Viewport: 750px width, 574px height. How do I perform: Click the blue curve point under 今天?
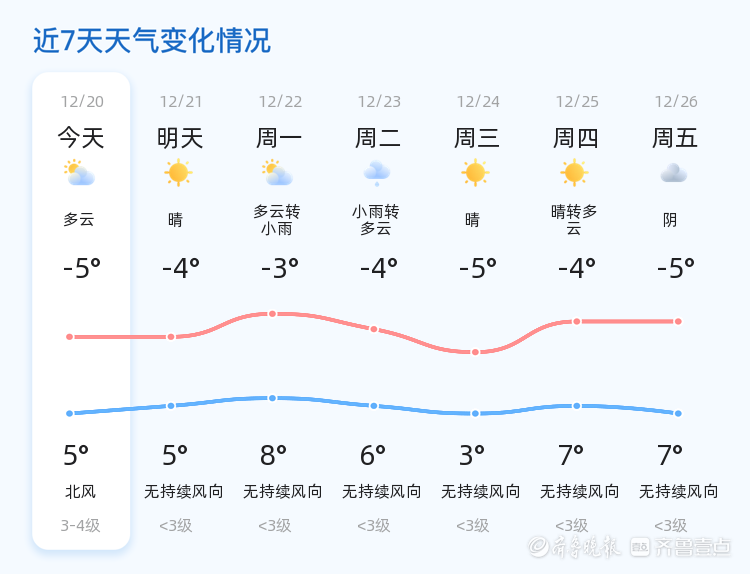pos(69,413)
